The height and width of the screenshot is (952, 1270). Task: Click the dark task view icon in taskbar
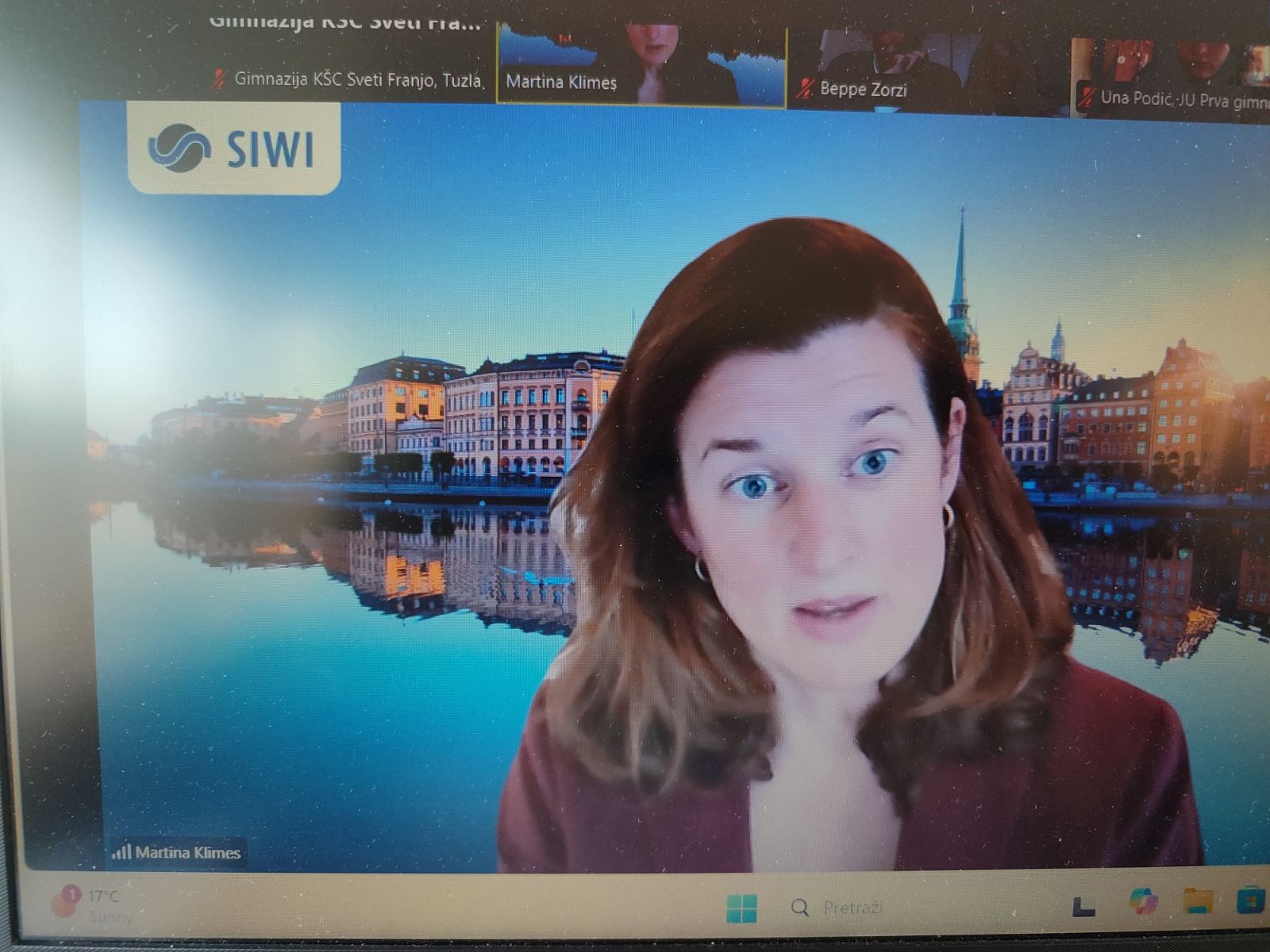1083,906
